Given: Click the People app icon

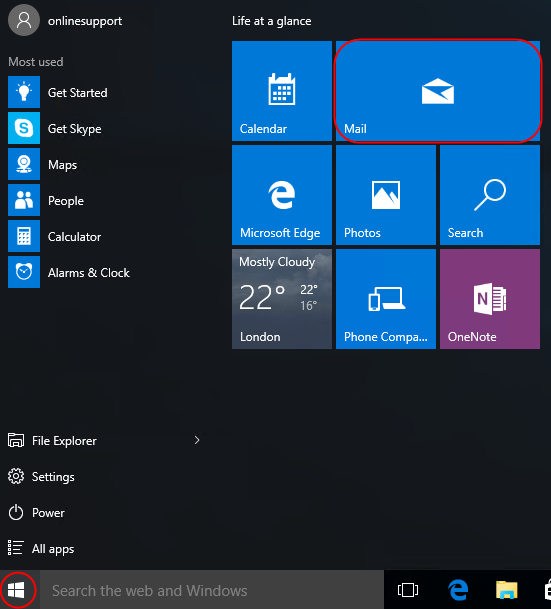Looking at the screenshot, I should (x=24, y=200).
